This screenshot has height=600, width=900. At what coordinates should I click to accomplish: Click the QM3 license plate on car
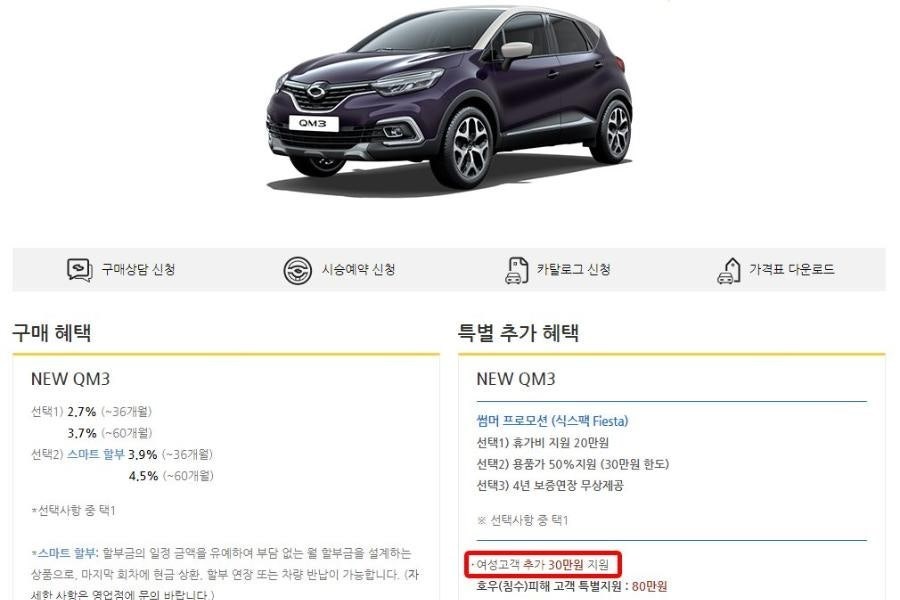(313, 123)
